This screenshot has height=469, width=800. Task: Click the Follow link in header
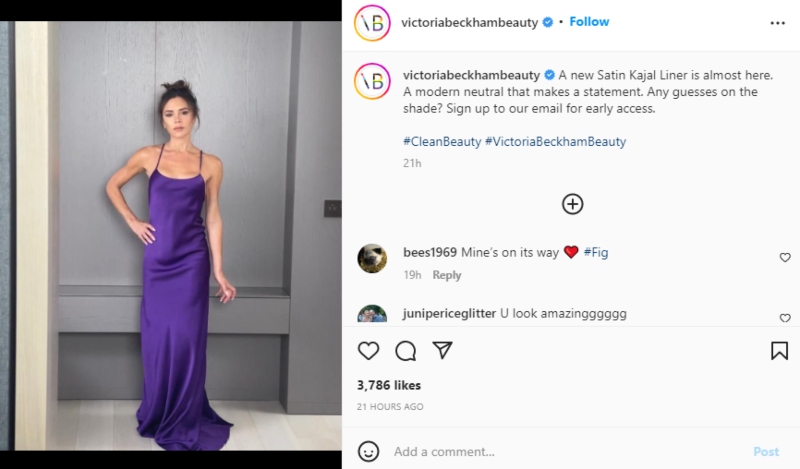[x=589, y=22]
